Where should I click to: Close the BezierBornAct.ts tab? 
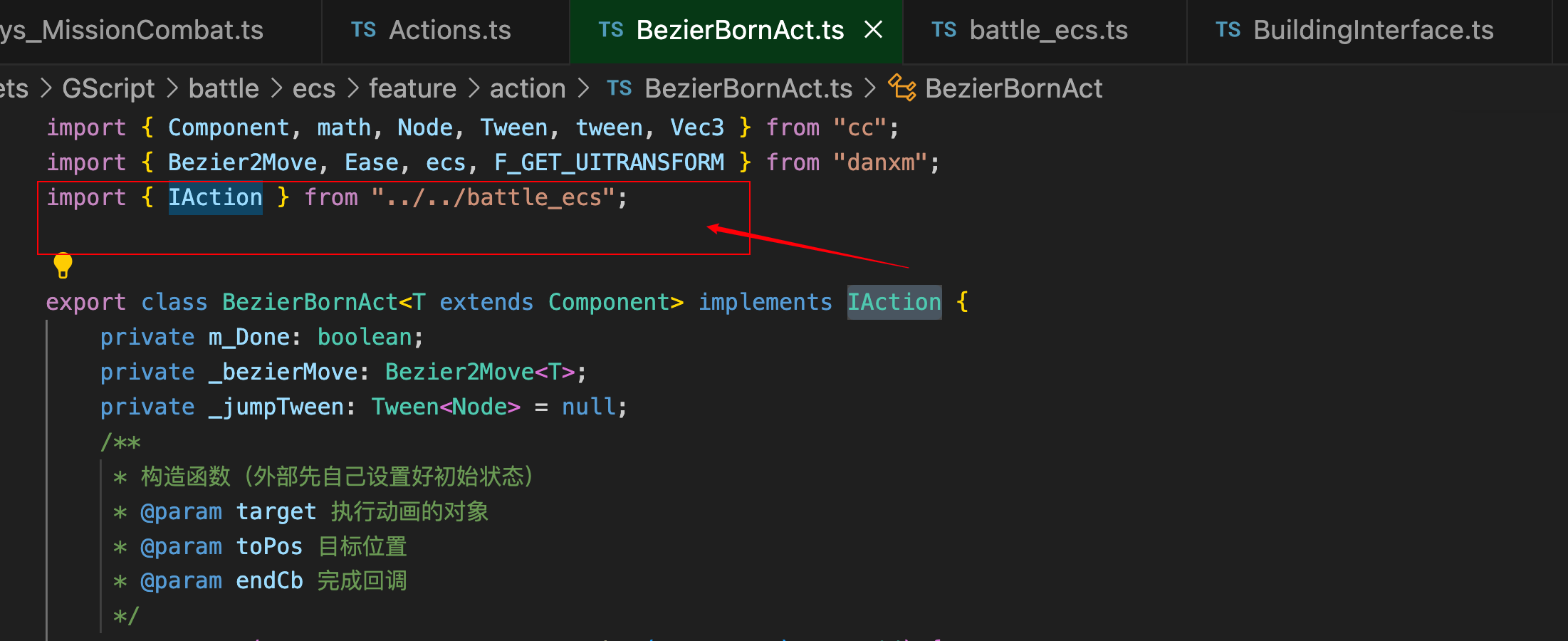tap(873, 30)
